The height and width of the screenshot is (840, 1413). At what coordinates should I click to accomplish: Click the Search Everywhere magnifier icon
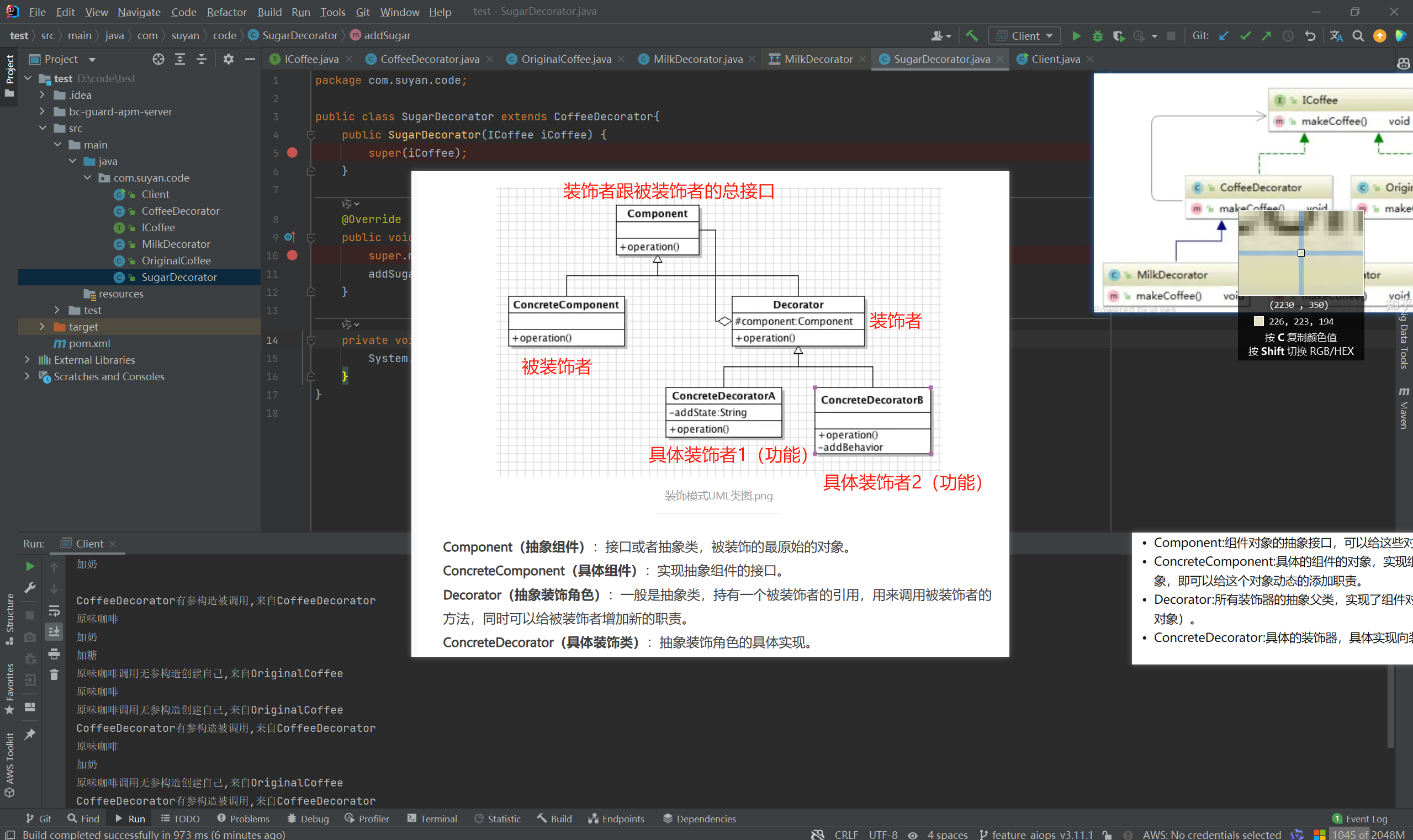(x=1358, y=36)
